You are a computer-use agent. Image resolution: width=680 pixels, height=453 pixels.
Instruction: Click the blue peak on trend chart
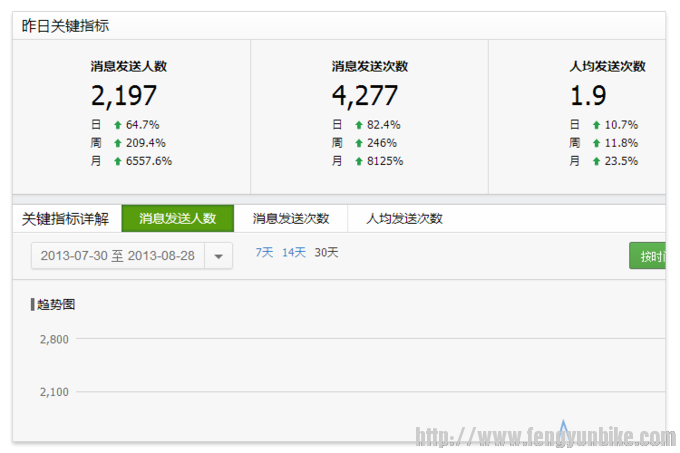(564, 427)
